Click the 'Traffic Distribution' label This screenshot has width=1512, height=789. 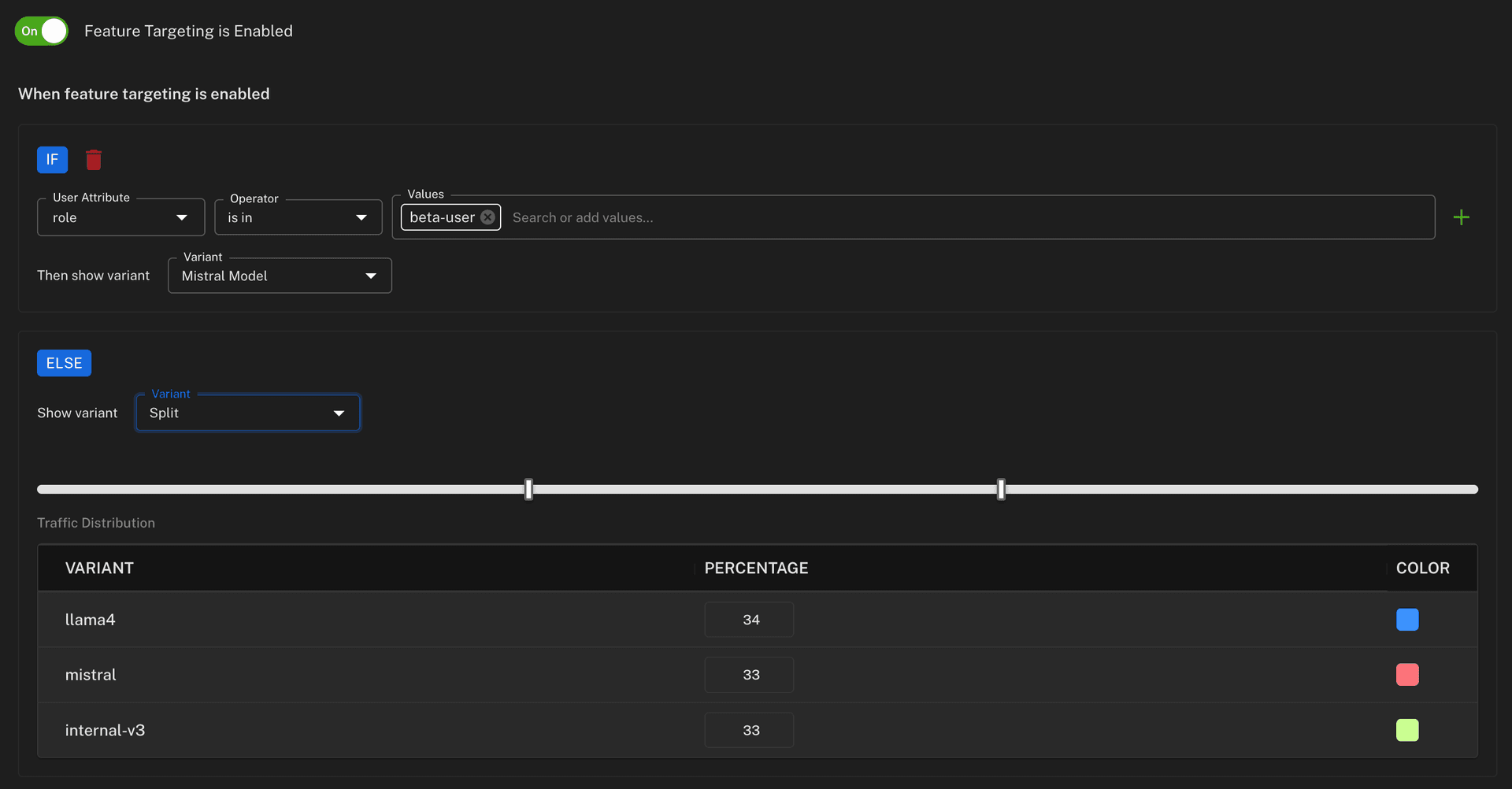point(96,523)
